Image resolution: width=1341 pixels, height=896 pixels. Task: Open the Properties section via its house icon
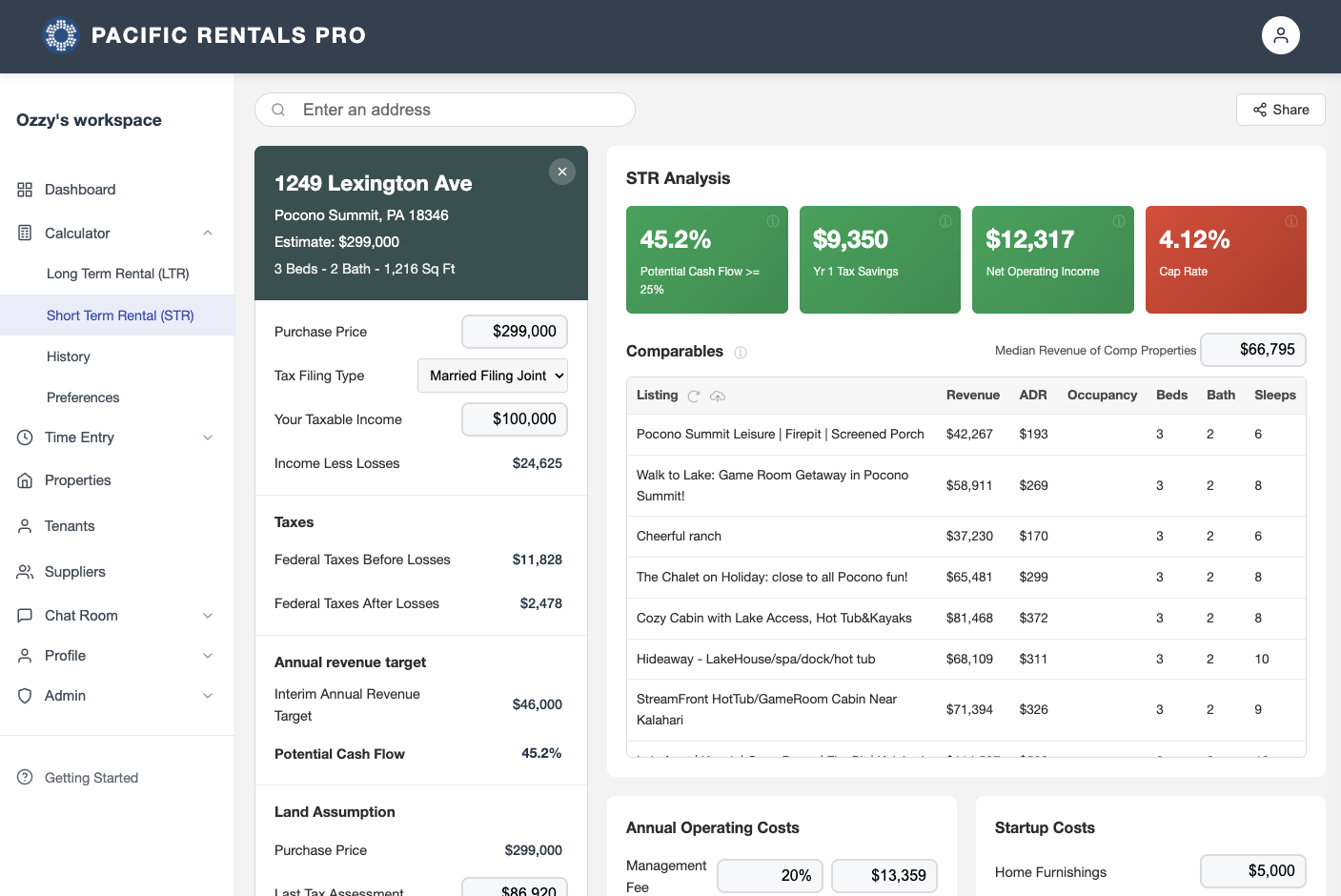pos(24,479)
